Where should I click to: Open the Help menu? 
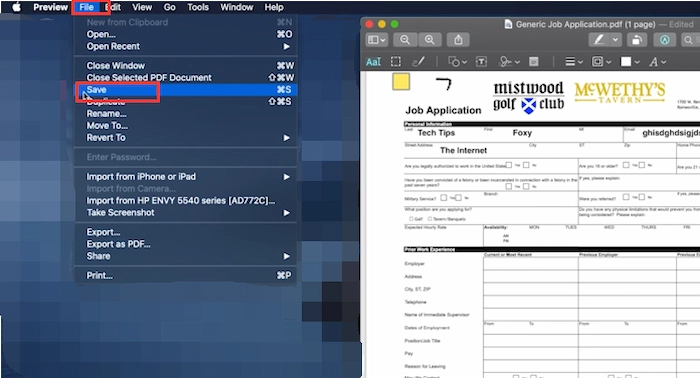[x=274, y=7]
